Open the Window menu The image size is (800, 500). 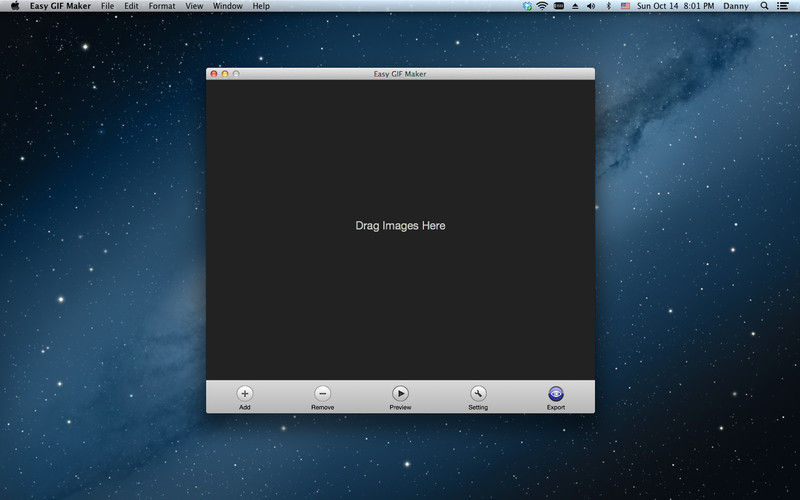click(x=228, y=6)
